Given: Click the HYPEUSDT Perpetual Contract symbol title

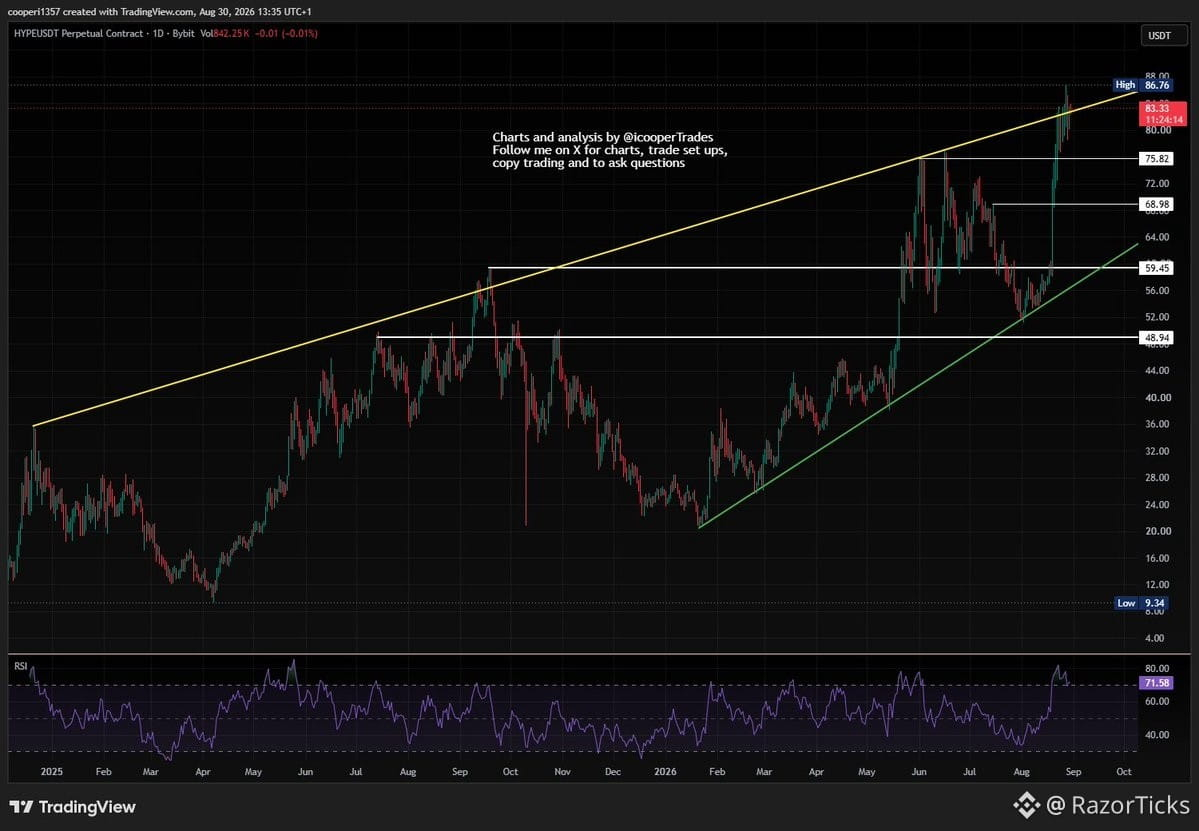Looking at the screenshot, I should coord(78,34).
